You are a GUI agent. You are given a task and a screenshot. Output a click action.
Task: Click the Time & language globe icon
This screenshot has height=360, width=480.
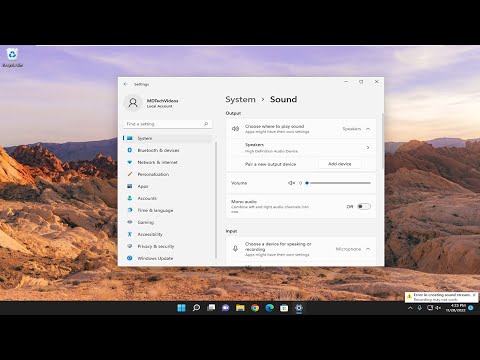[130, 210]
